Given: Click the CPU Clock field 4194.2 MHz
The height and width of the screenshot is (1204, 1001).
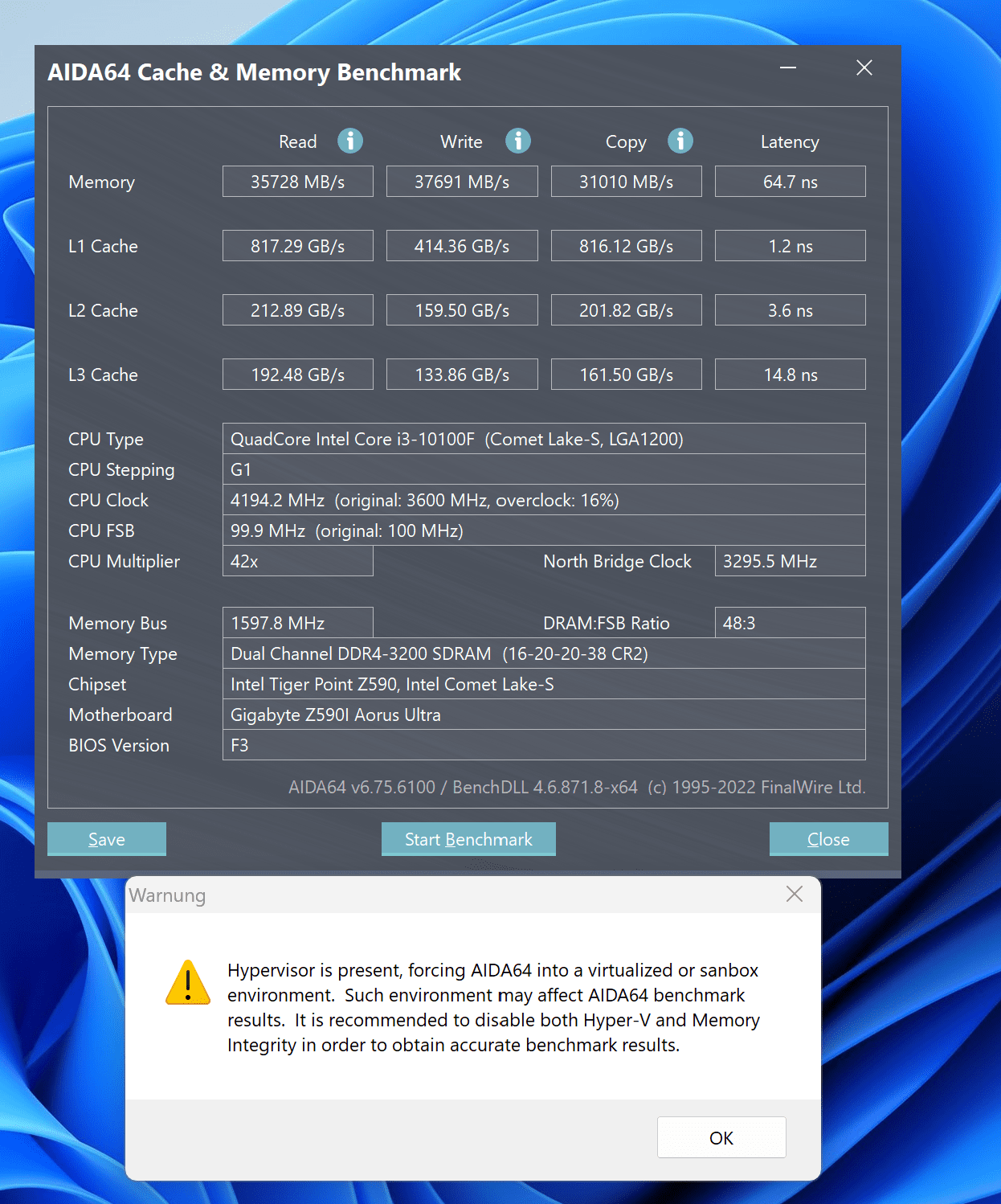Looking at the screenshot, I should (544, 500).
